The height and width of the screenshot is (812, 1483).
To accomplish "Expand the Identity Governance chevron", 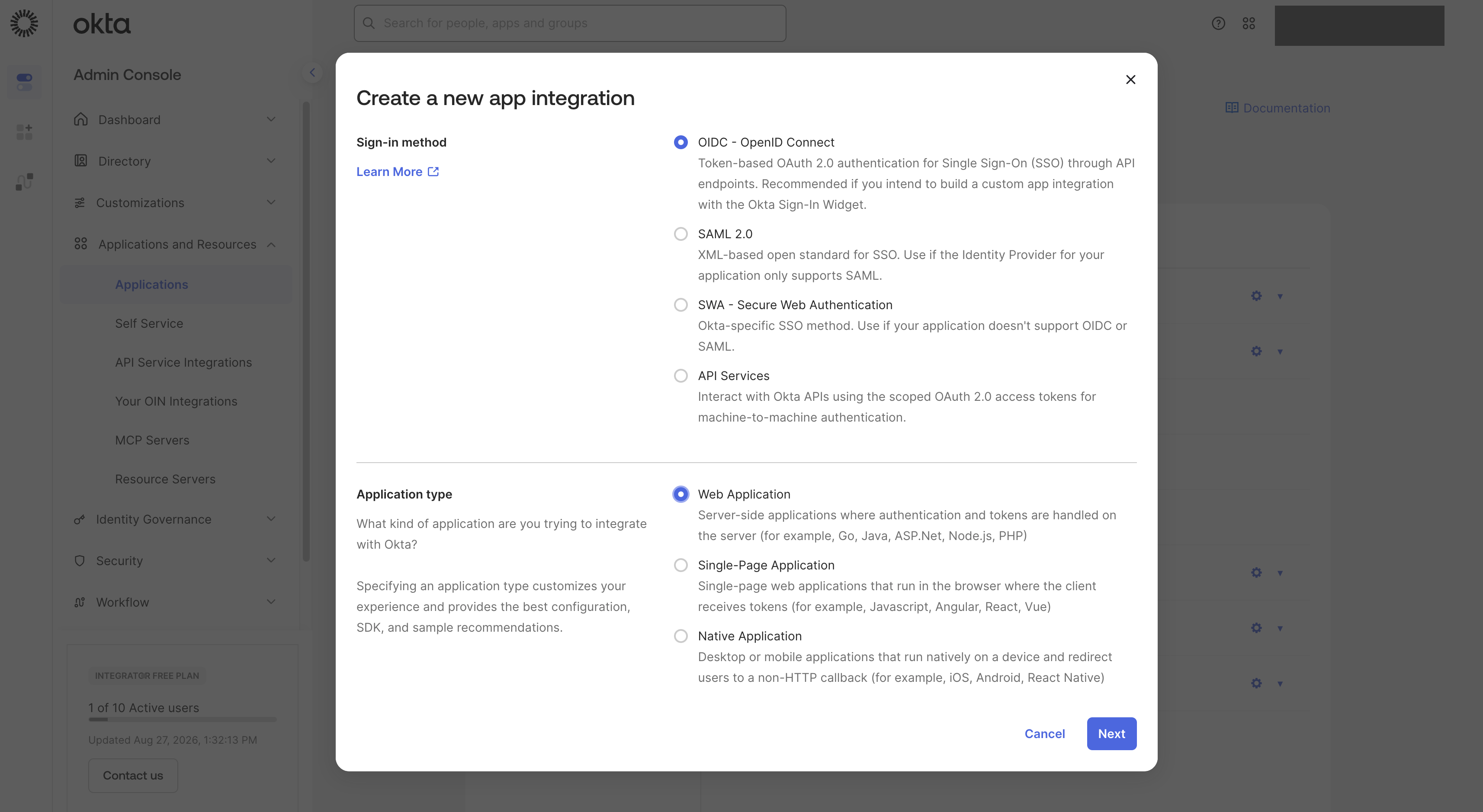I will point(271,518).
